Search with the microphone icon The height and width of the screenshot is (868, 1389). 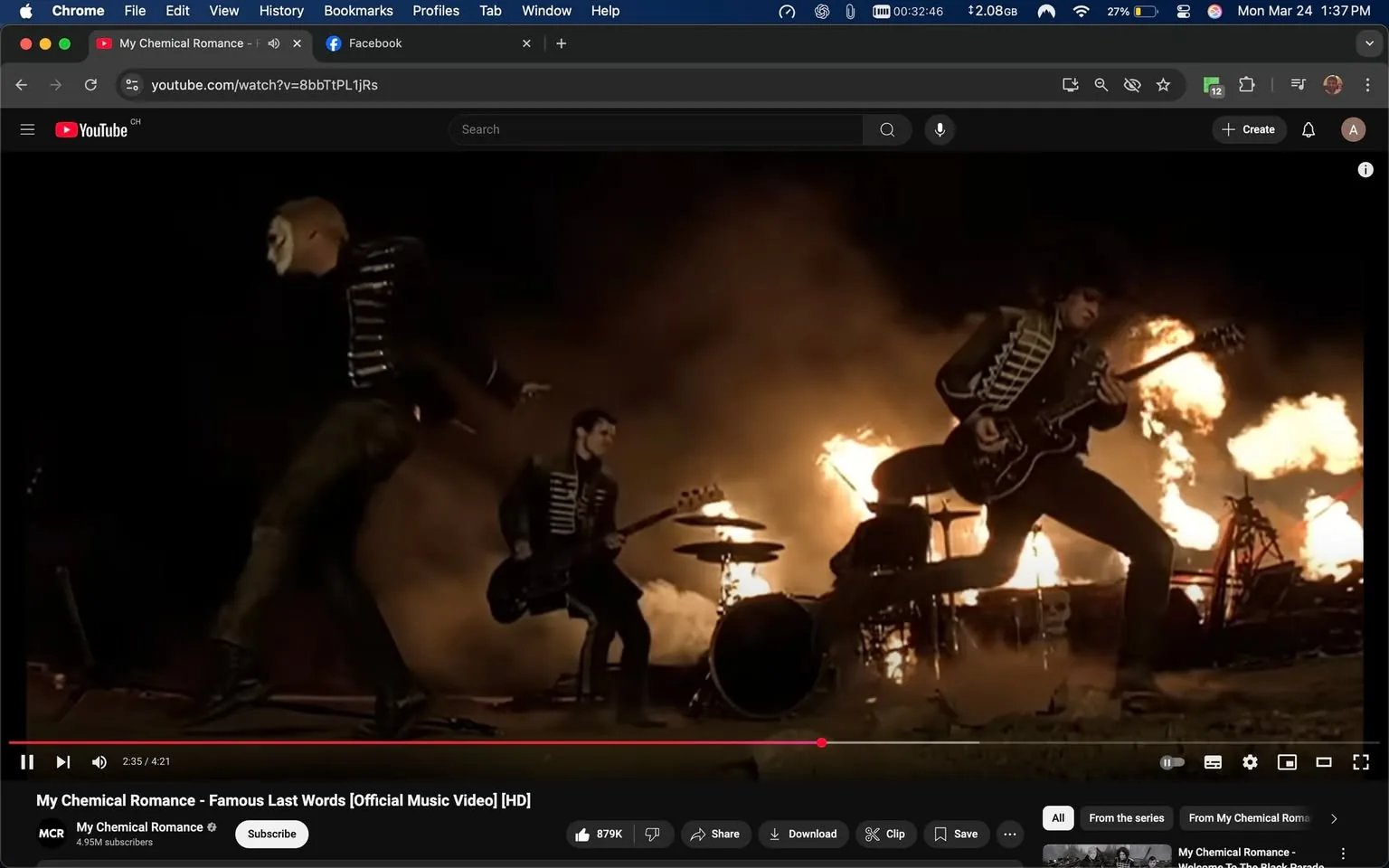pyautogui.click(x=939, y=129)
